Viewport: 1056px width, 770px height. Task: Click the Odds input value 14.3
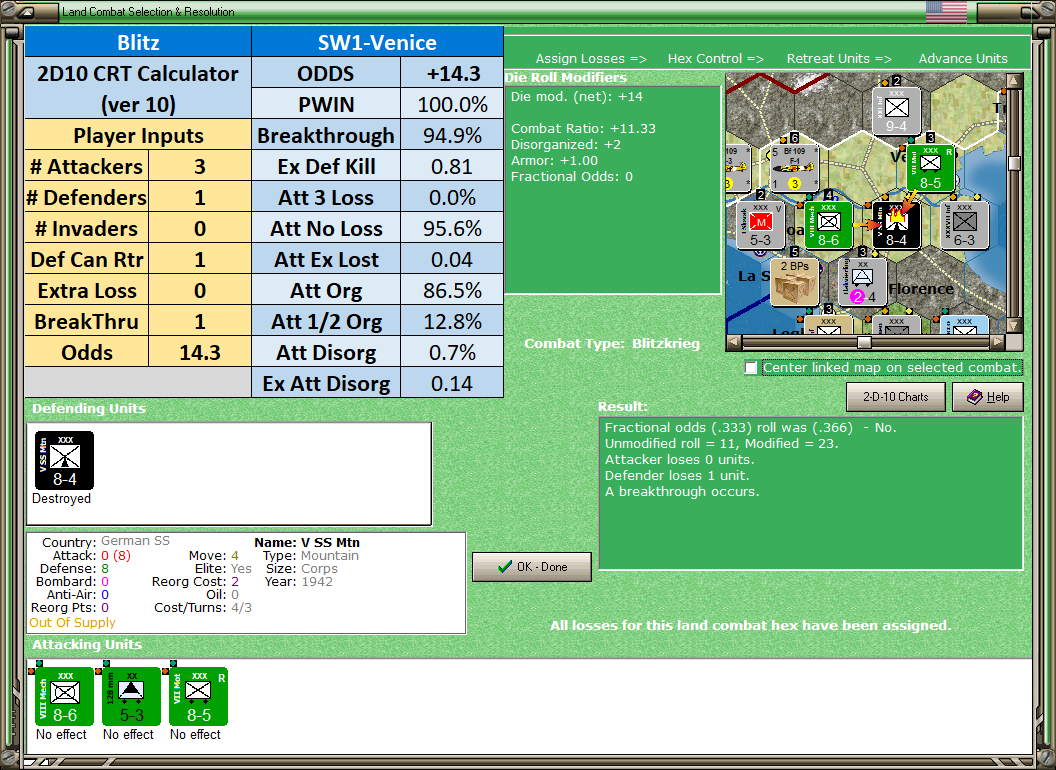pyautogui.click(x=199, y=352)
